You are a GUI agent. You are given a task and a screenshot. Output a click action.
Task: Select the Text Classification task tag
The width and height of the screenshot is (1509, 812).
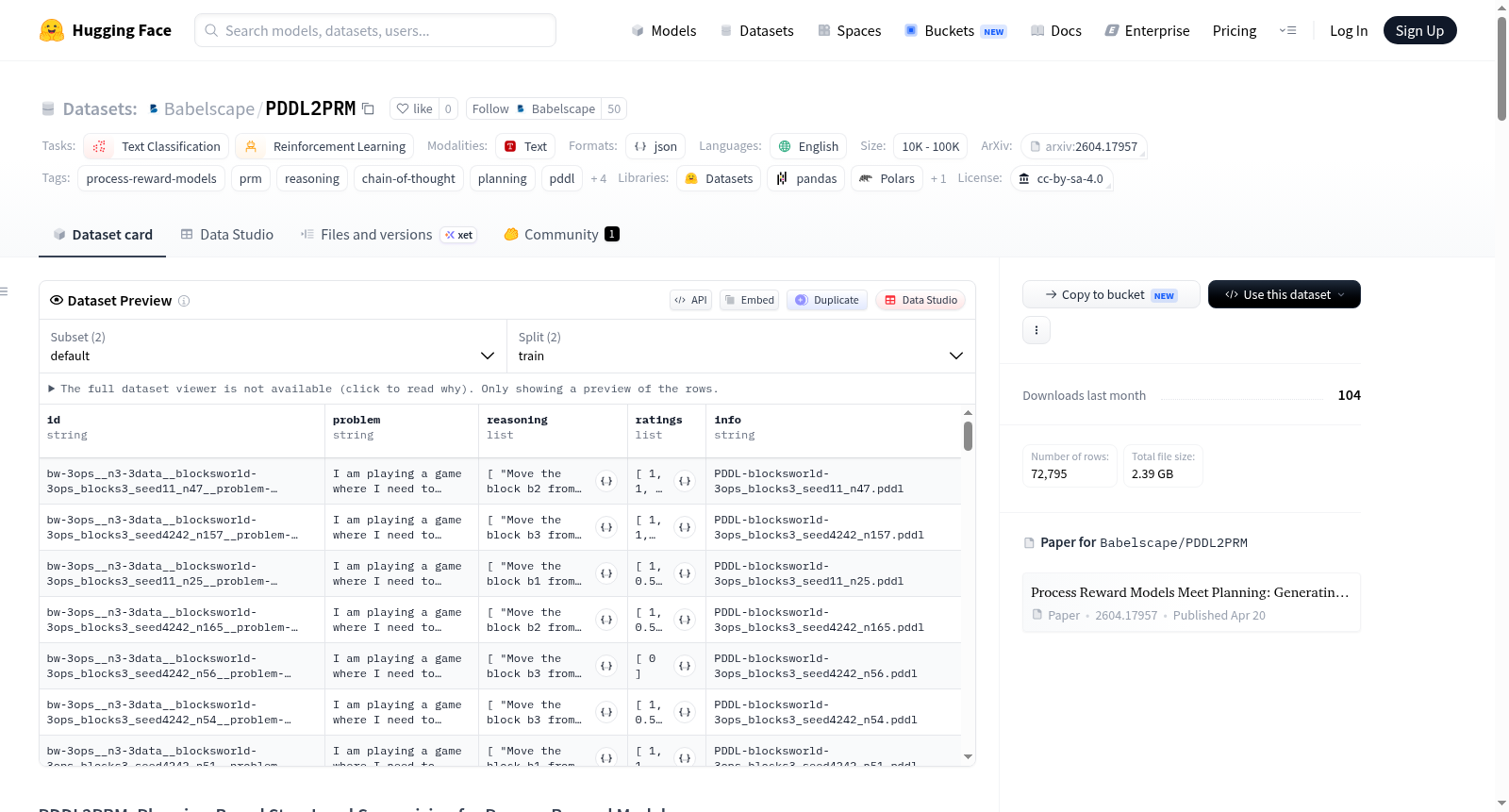click(156, 146)
